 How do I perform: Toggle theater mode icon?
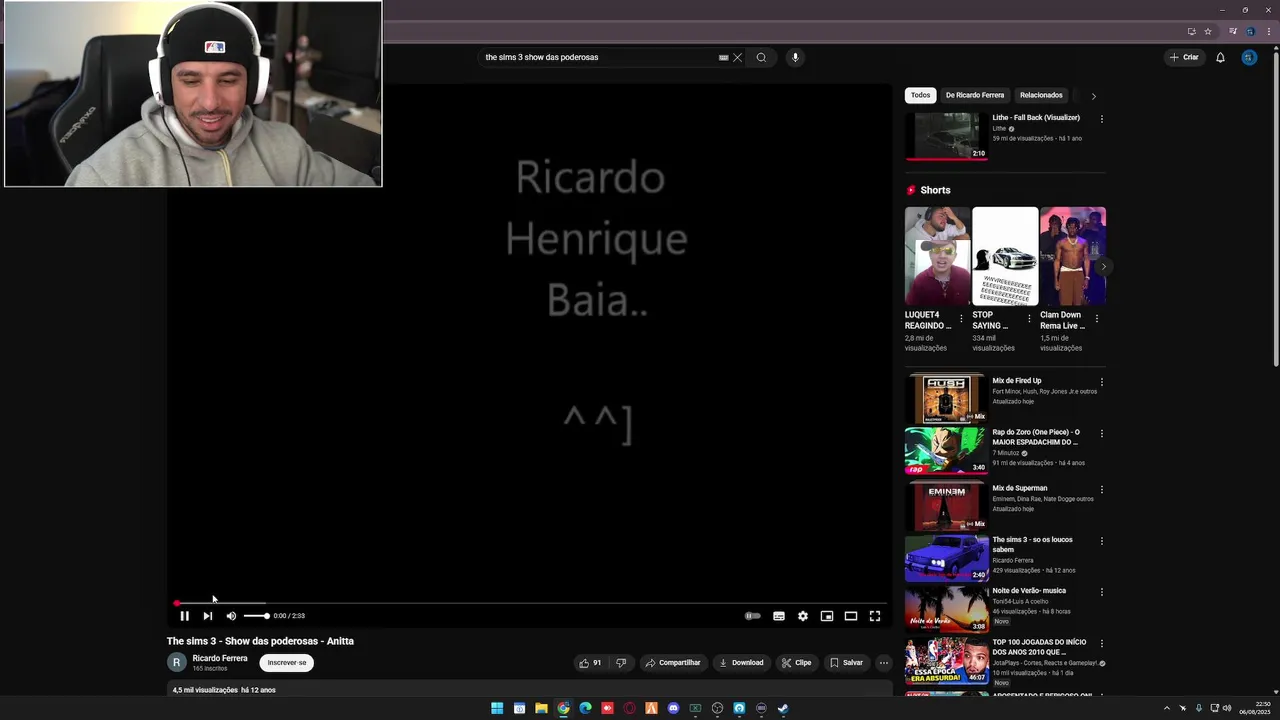click(x=851, y=616)
